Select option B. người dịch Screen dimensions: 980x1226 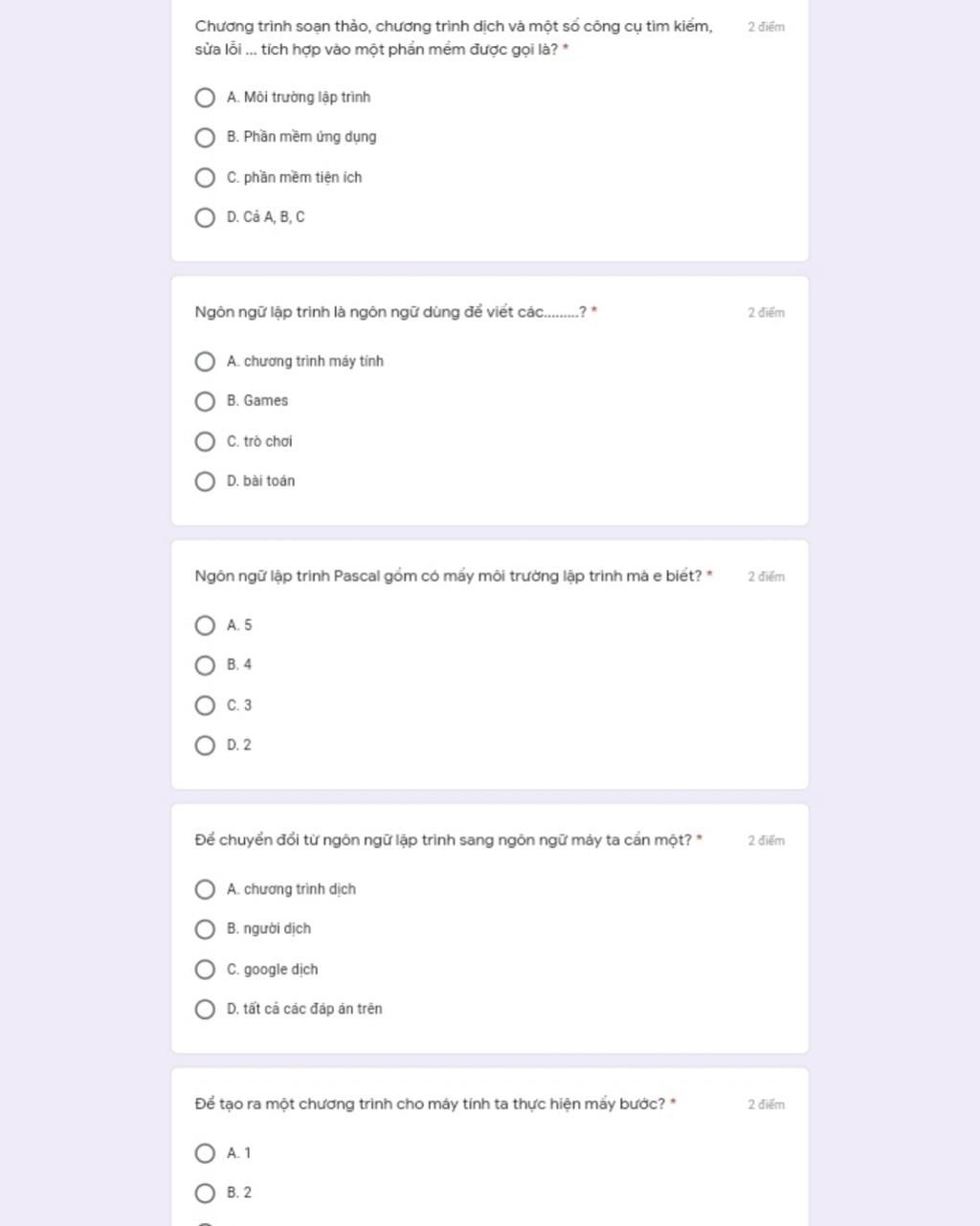[x=205, y=929]
